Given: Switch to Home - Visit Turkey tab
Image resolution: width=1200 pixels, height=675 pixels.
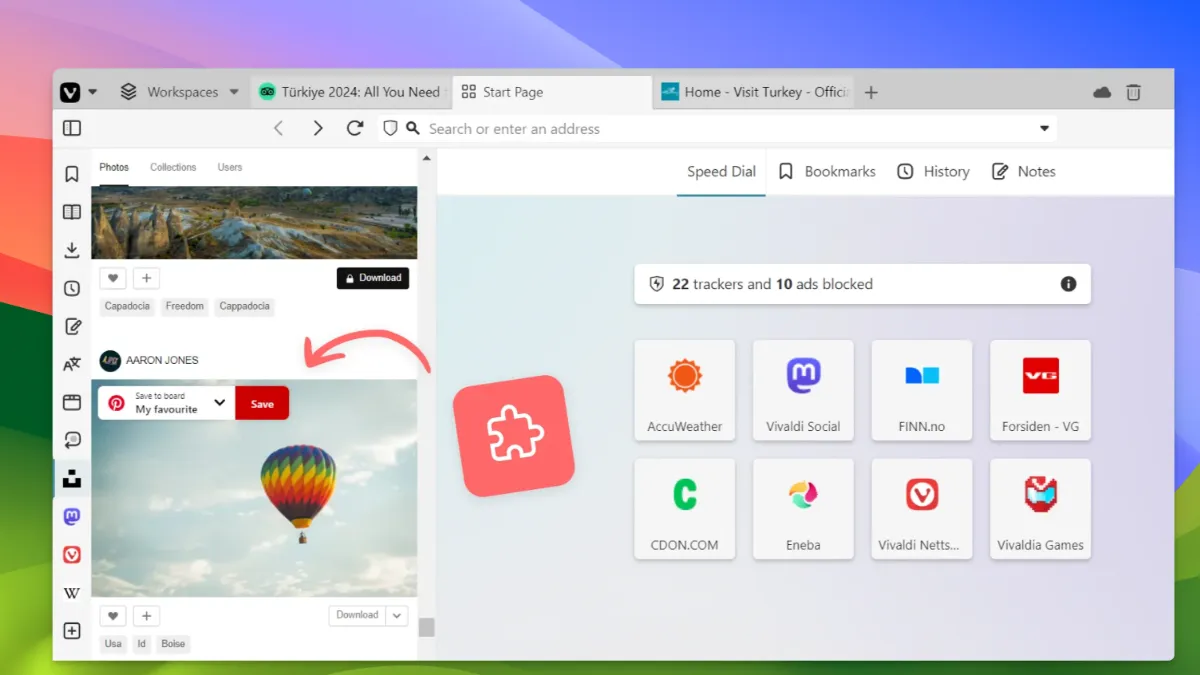Looking at the screenshot, I should pos(755,92).
